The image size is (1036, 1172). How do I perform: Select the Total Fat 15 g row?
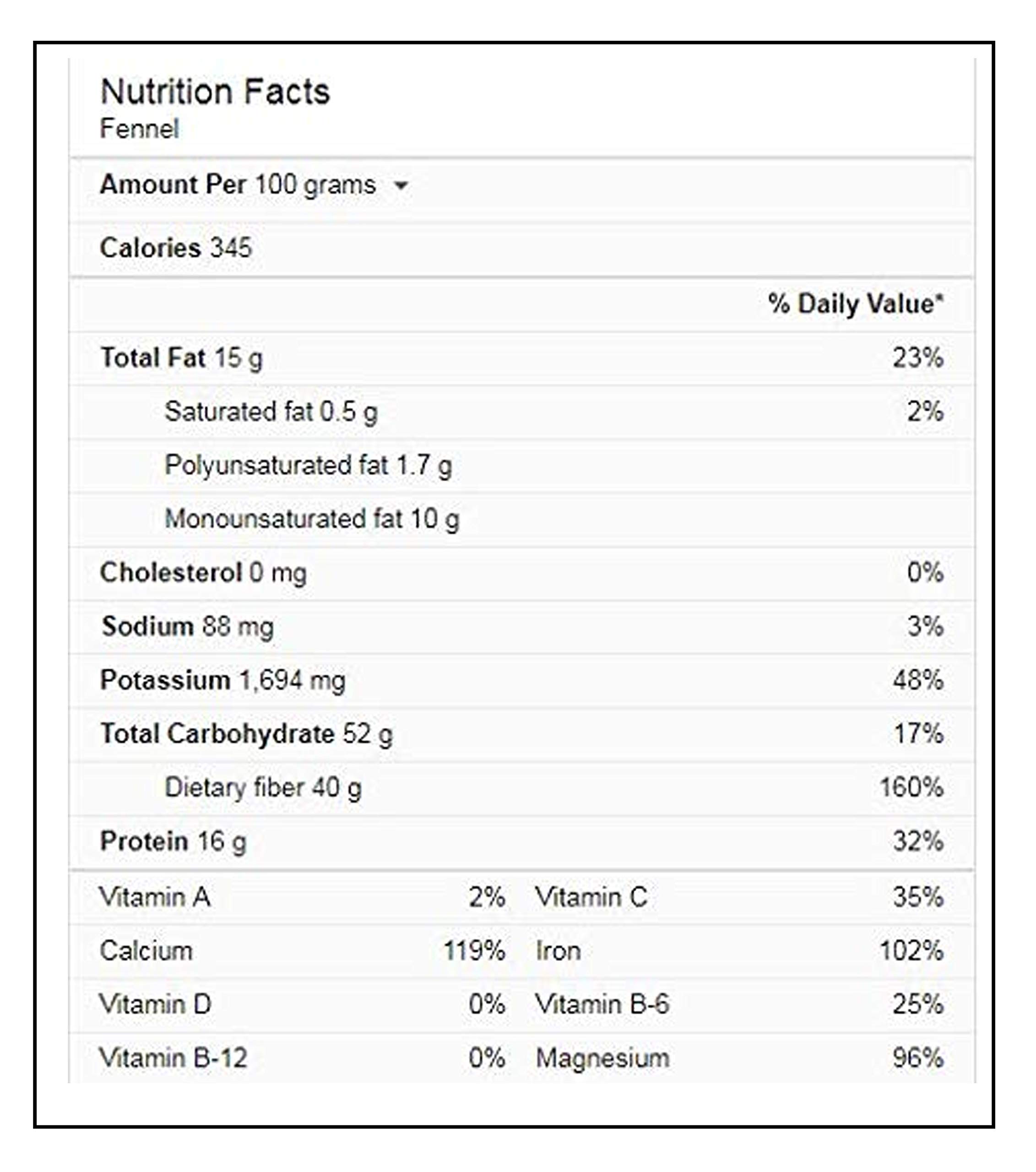pos(522,358)
